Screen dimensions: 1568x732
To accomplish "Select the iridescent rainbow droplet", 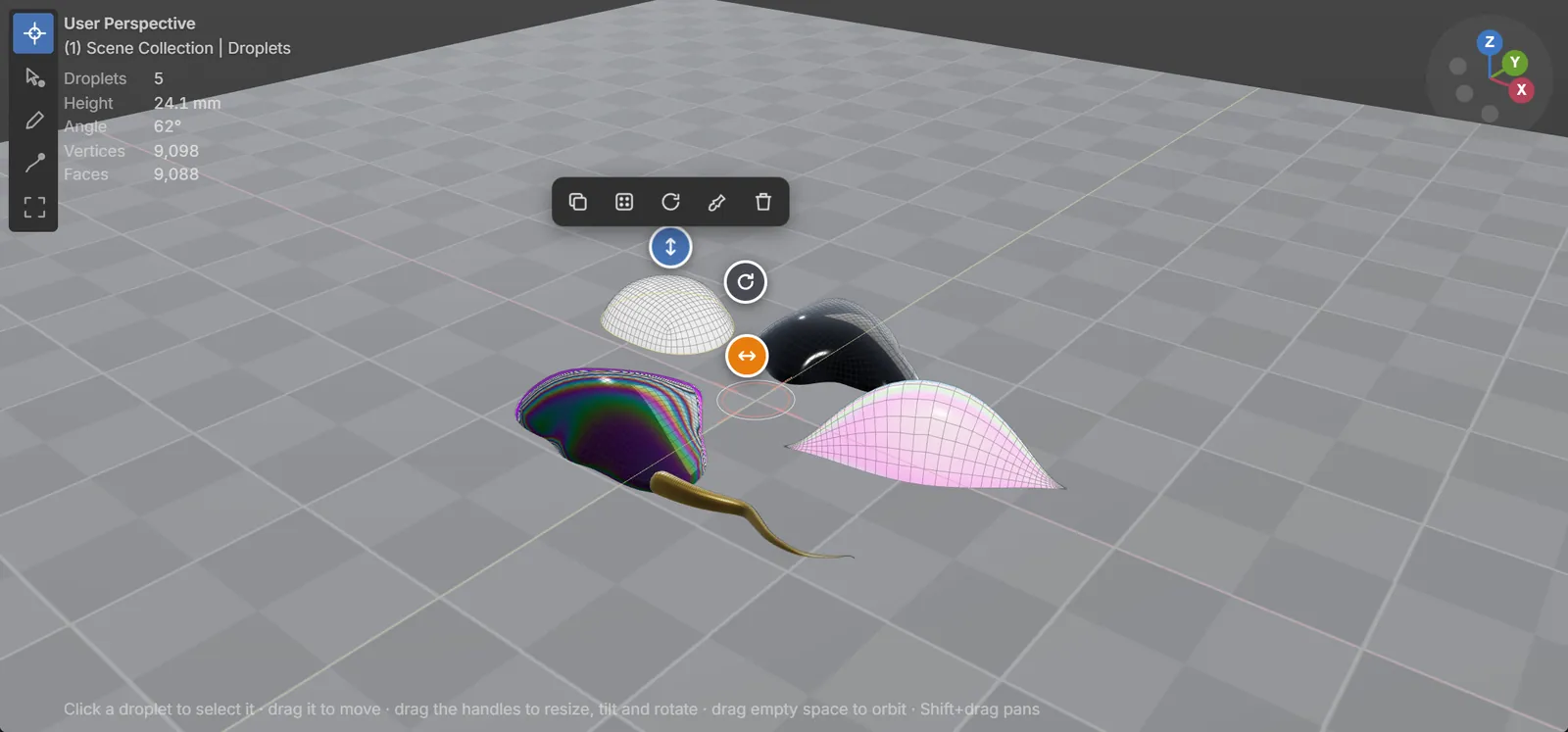I will coord(612,424).
